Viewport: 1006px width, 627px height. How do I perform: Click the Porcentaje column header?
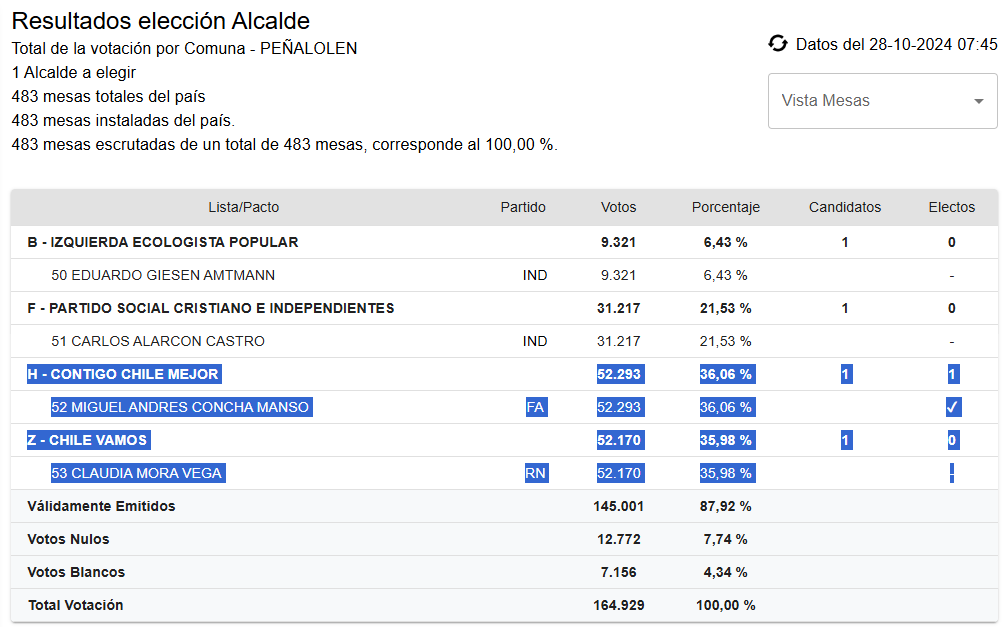pos(725,207)
